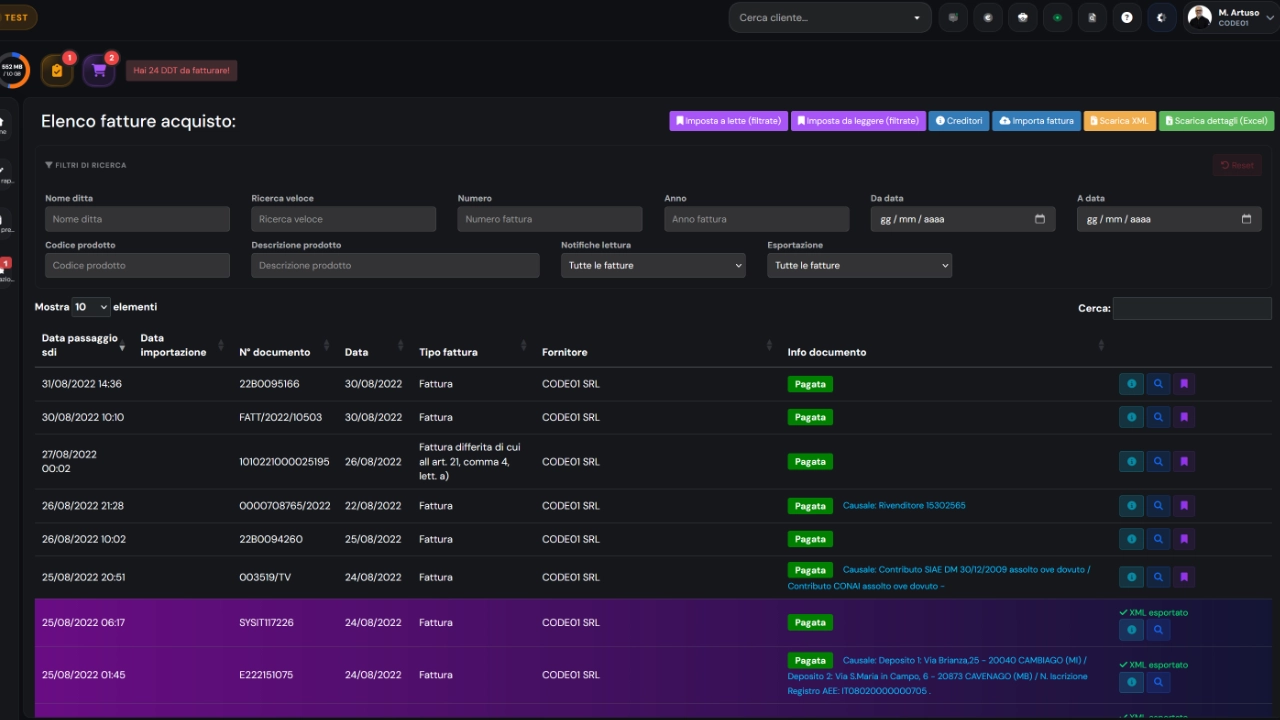
Task: Click the 24 DDT da fatturare alert
Action: 181,71
